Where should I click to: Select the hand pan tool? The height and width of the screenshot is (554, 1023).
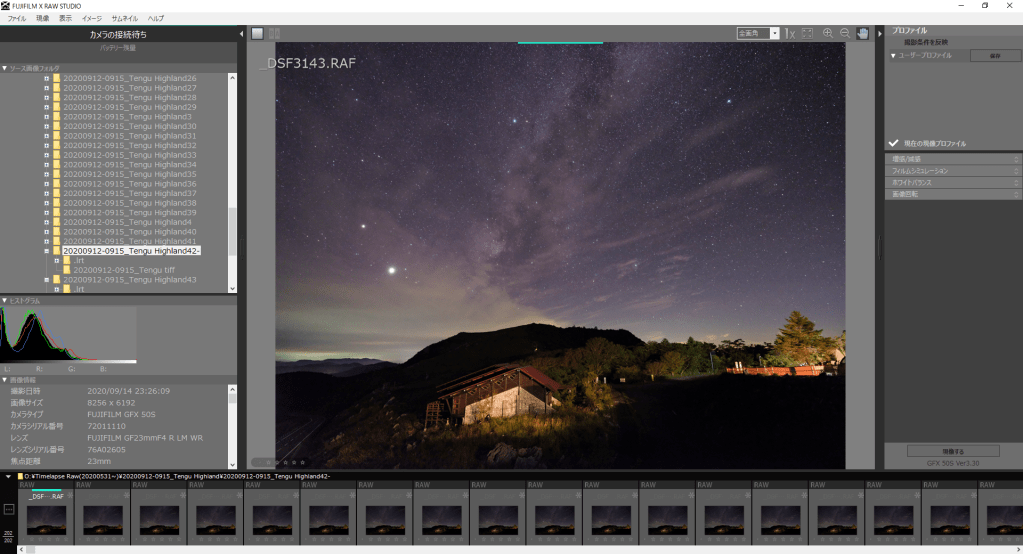(862, 33)
